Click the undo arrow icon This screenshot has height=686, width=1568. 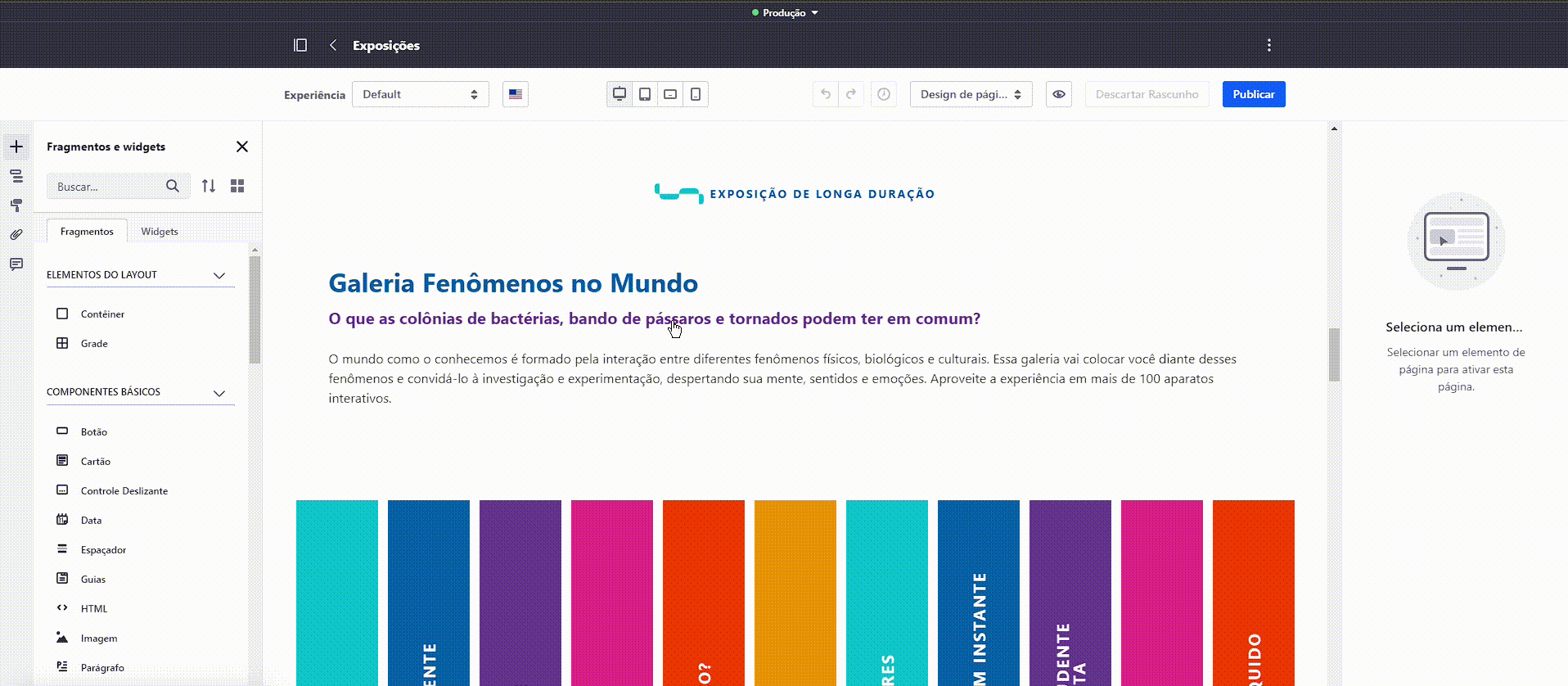(826, 94)
